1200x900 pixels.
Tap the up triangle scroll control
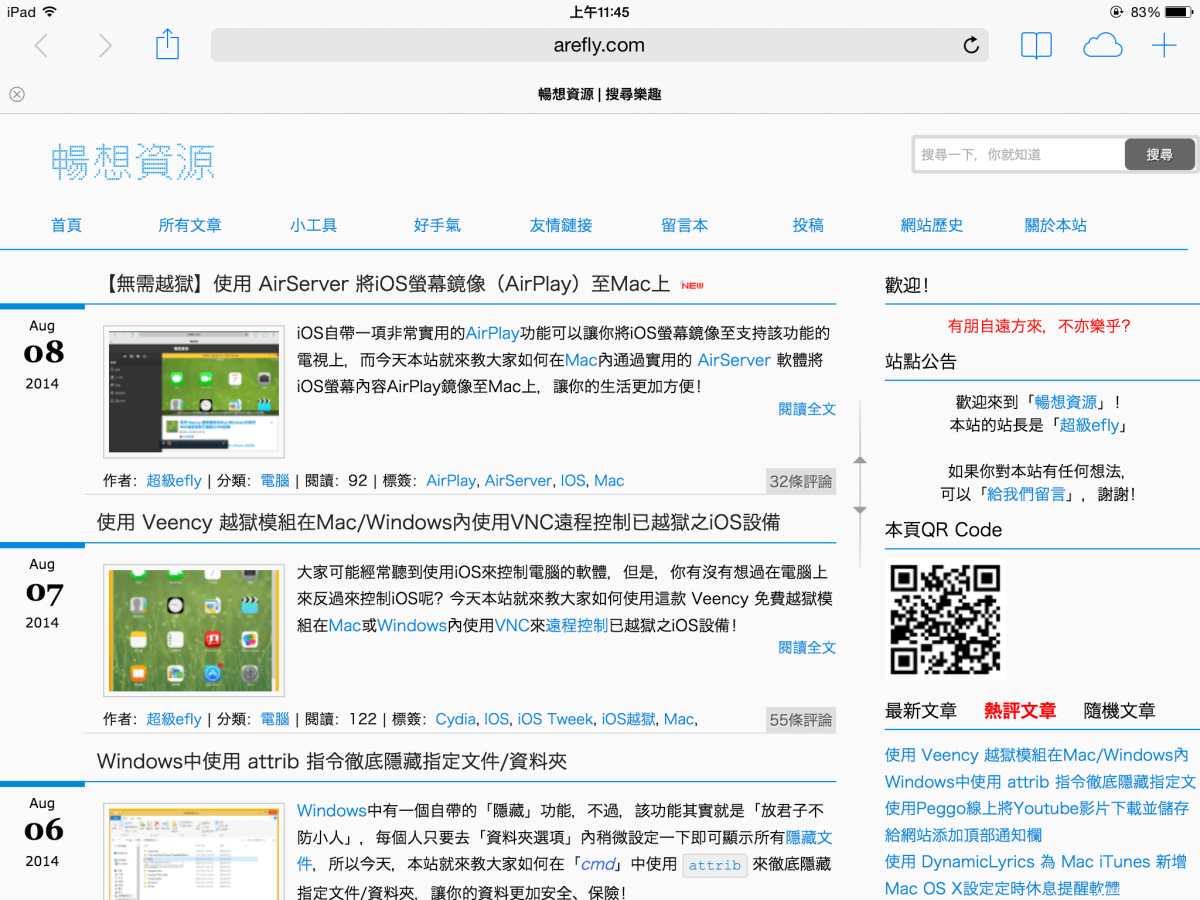[859, 461]
